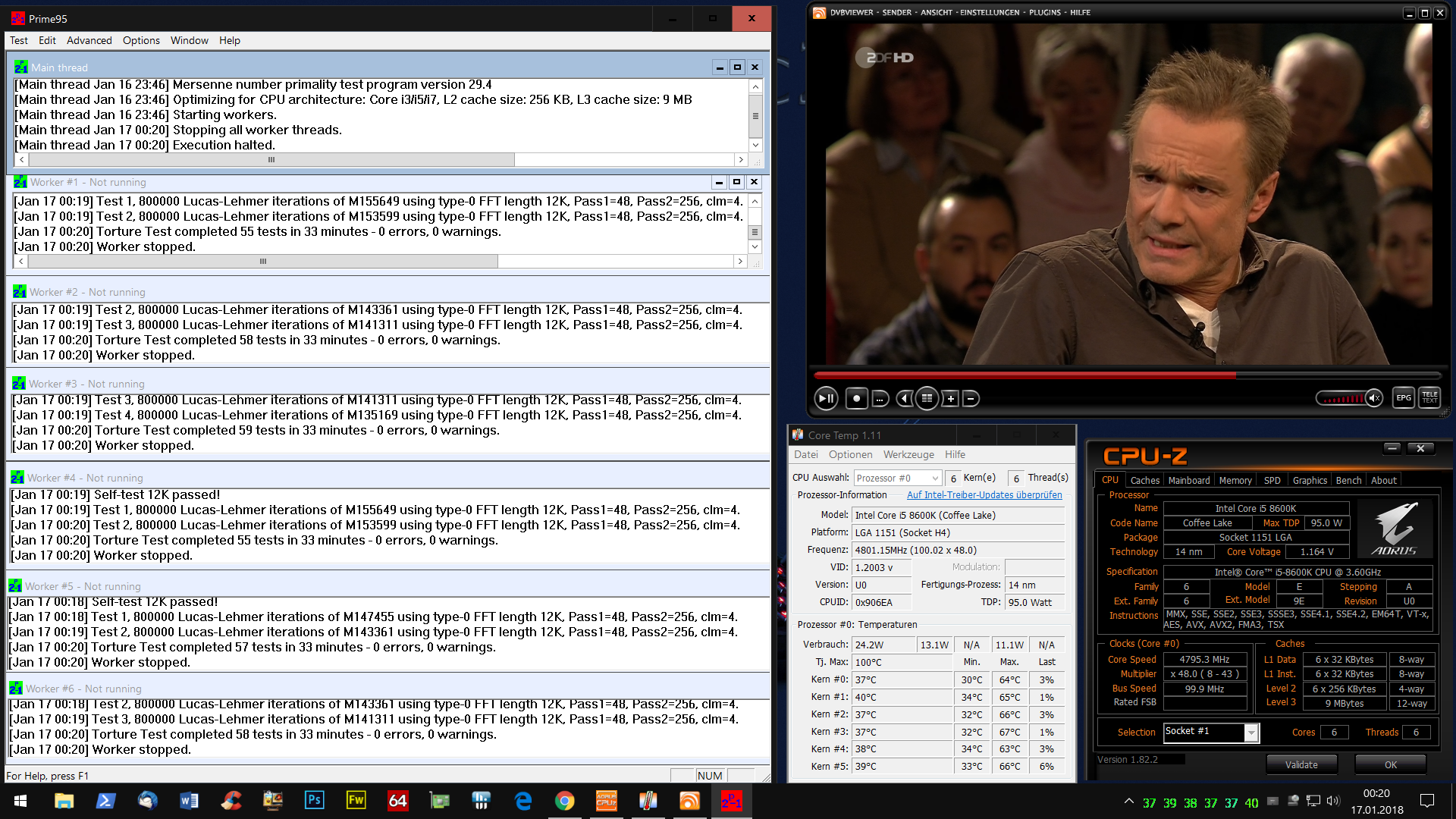Click the Validate button in CPU-Z
Screen dimensions: 1456x819
tap(1301, 764)
